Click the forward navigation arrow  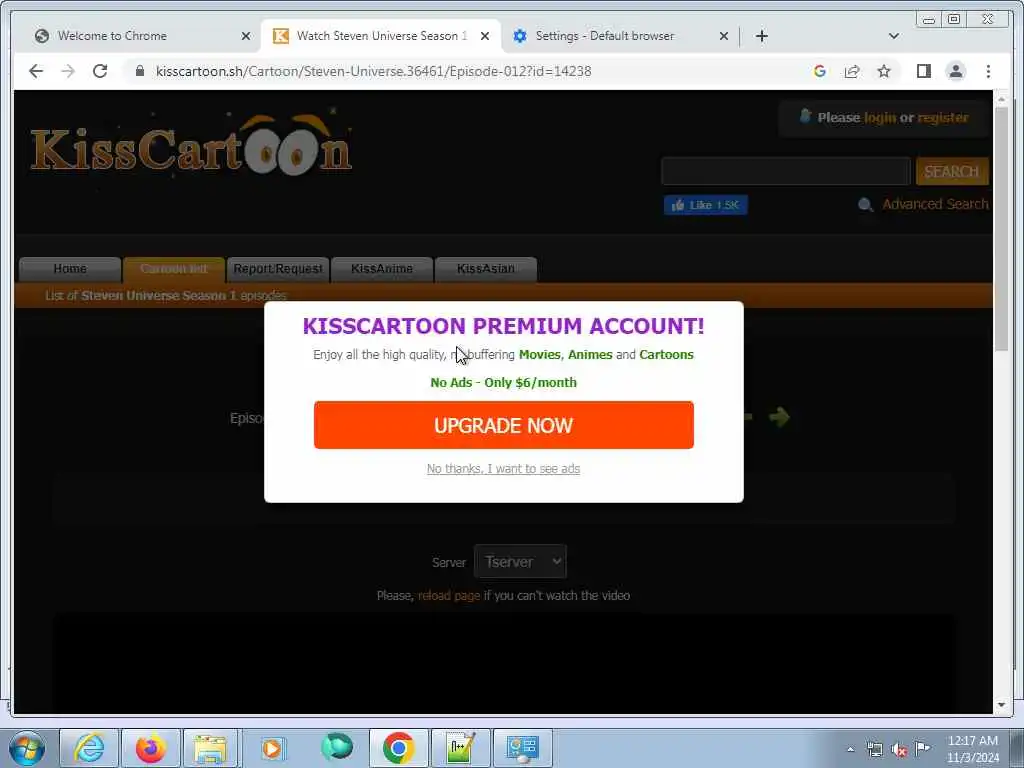coord(68,71)
